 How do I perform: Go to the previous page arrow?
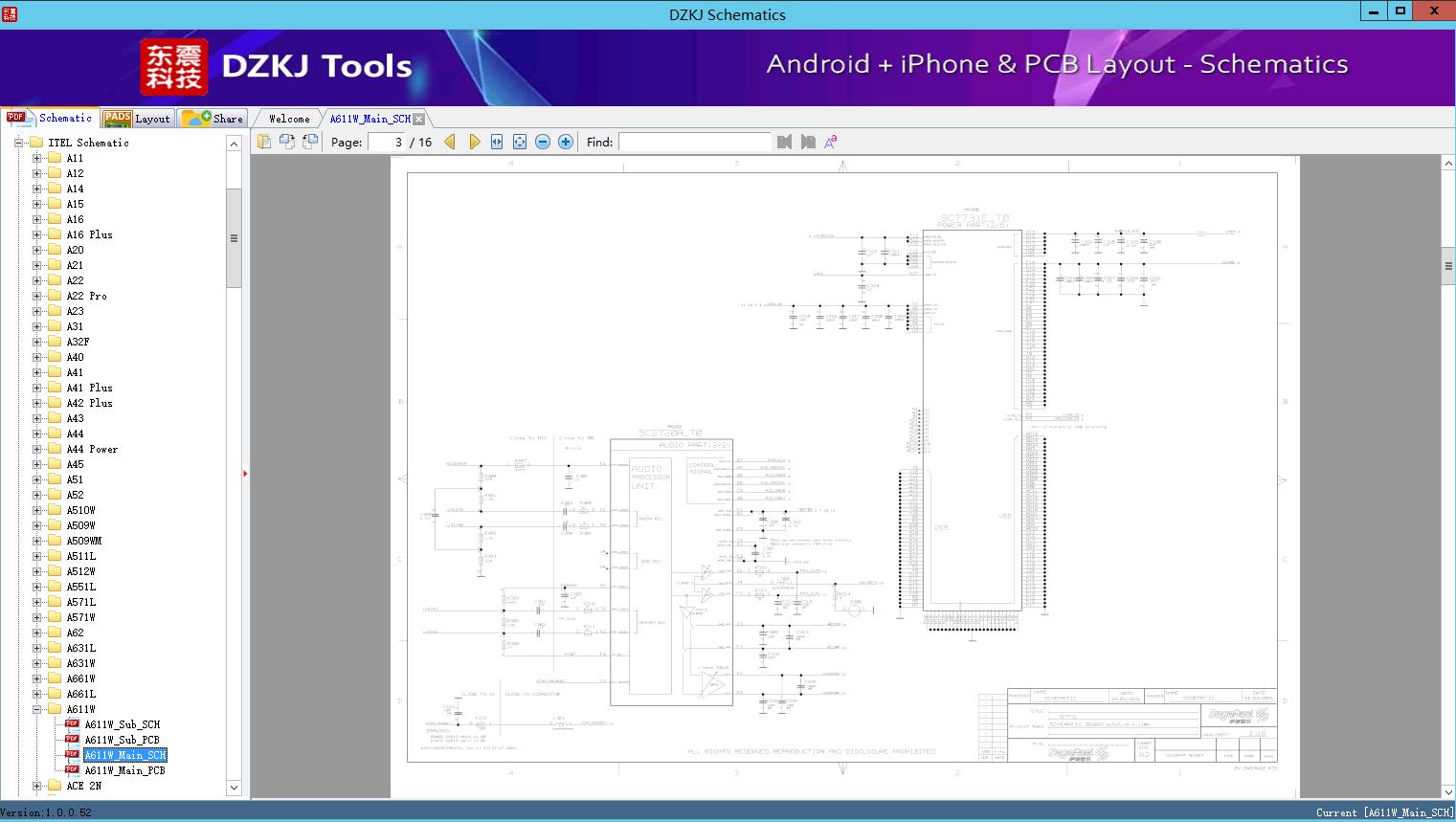(x=450, y=142)
